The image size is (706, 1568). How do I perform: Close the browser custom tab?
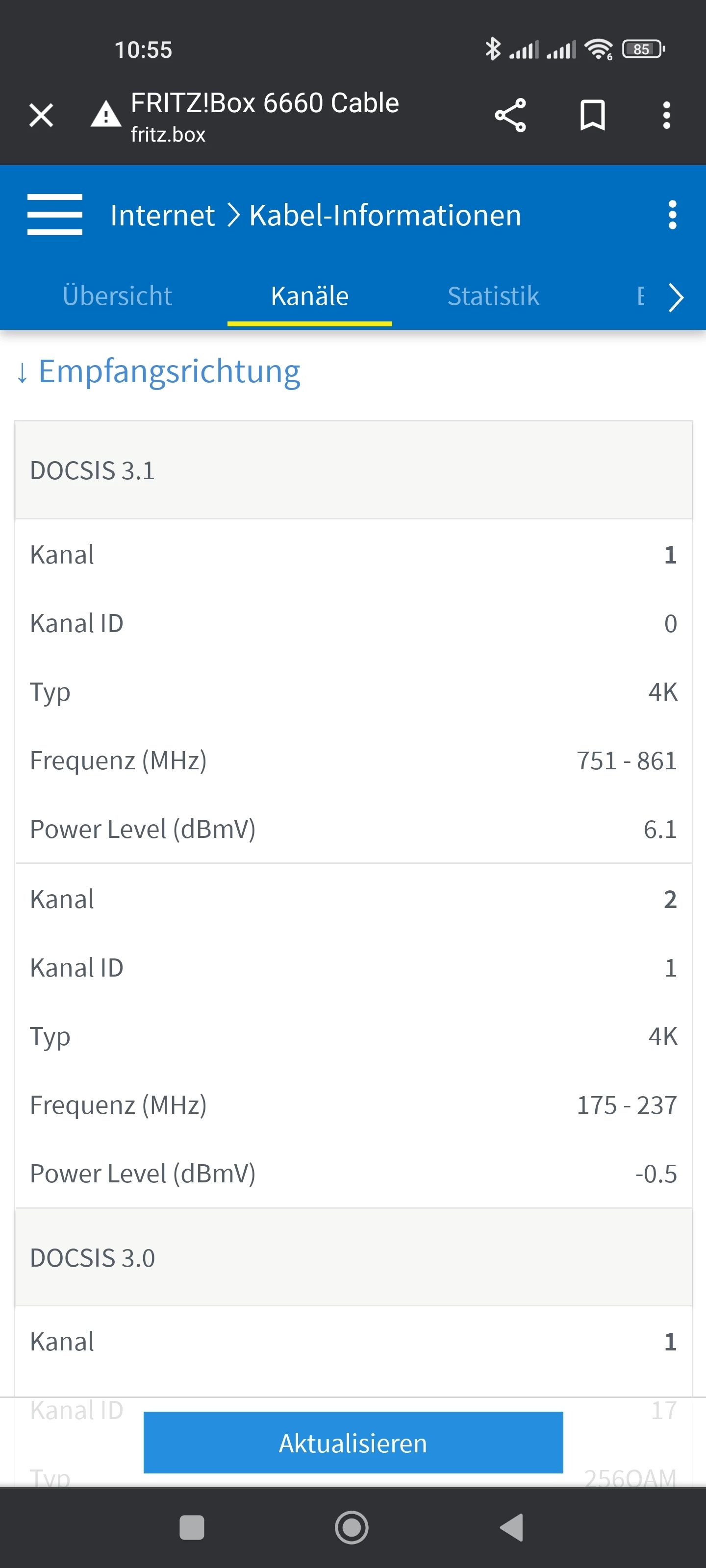41,115
